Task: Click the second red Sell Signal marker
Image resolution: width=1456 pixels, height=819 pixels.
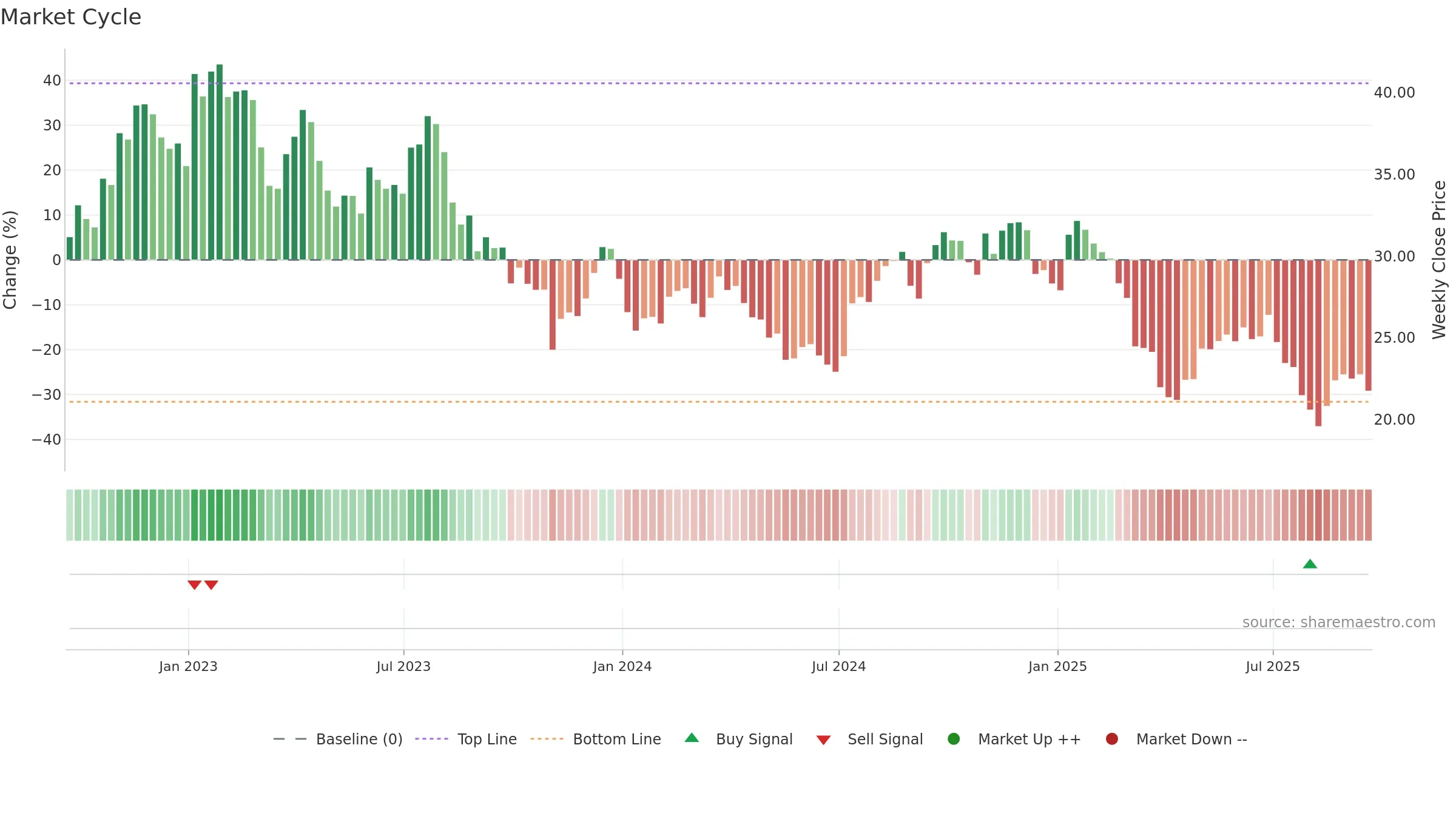Action: point(211,585)
